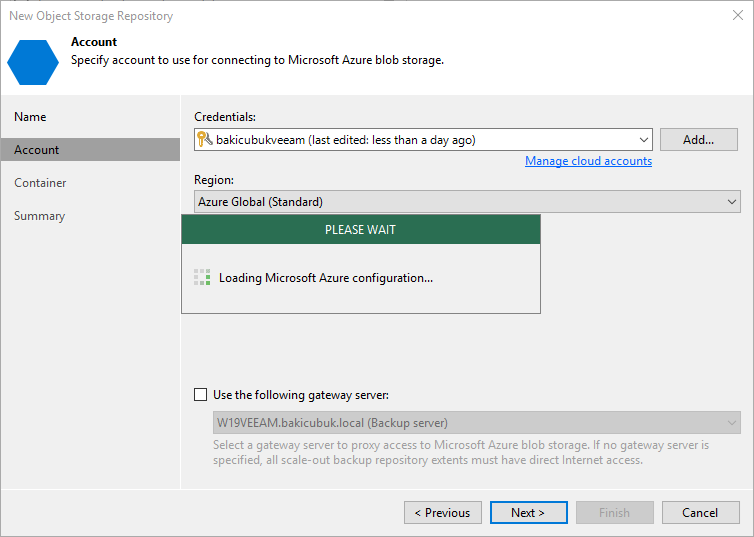Click the loading spinner icon
The image size is (754, 537).
(202, 277)
